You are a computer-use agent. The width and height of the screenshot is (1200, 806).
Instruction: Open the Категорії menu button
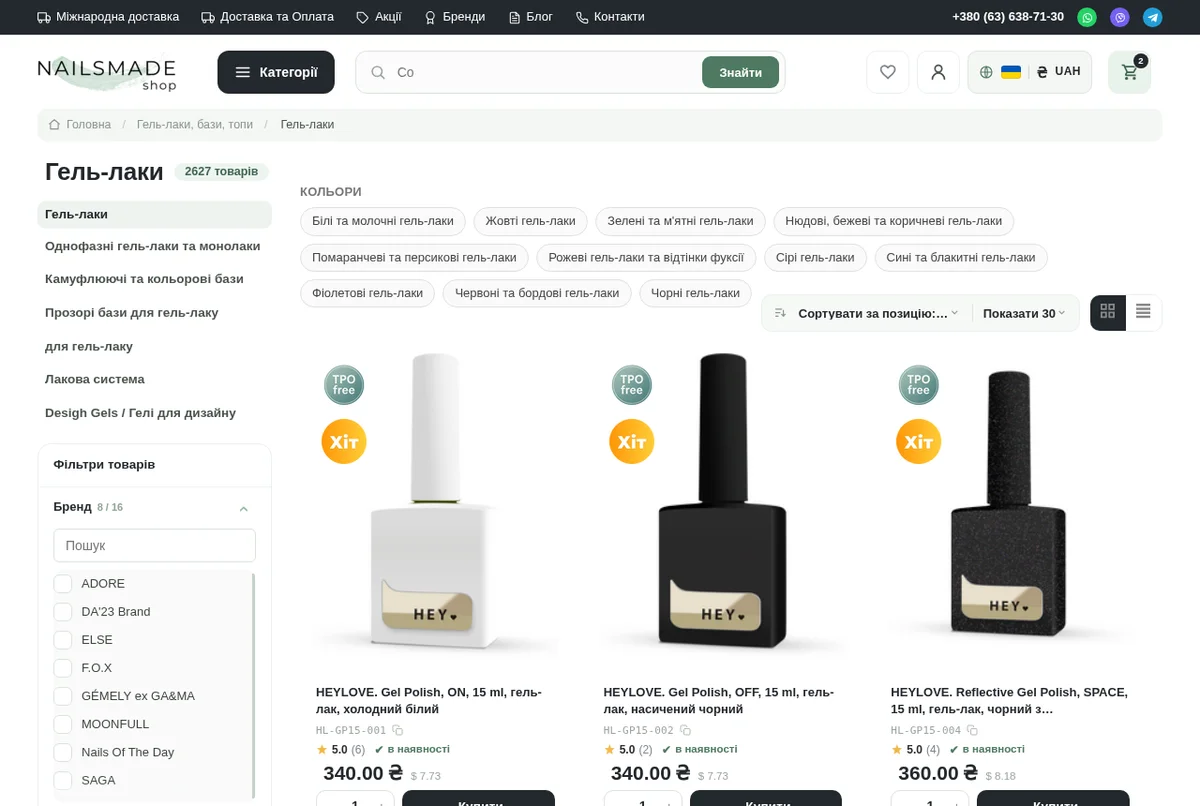pos(276,72)
